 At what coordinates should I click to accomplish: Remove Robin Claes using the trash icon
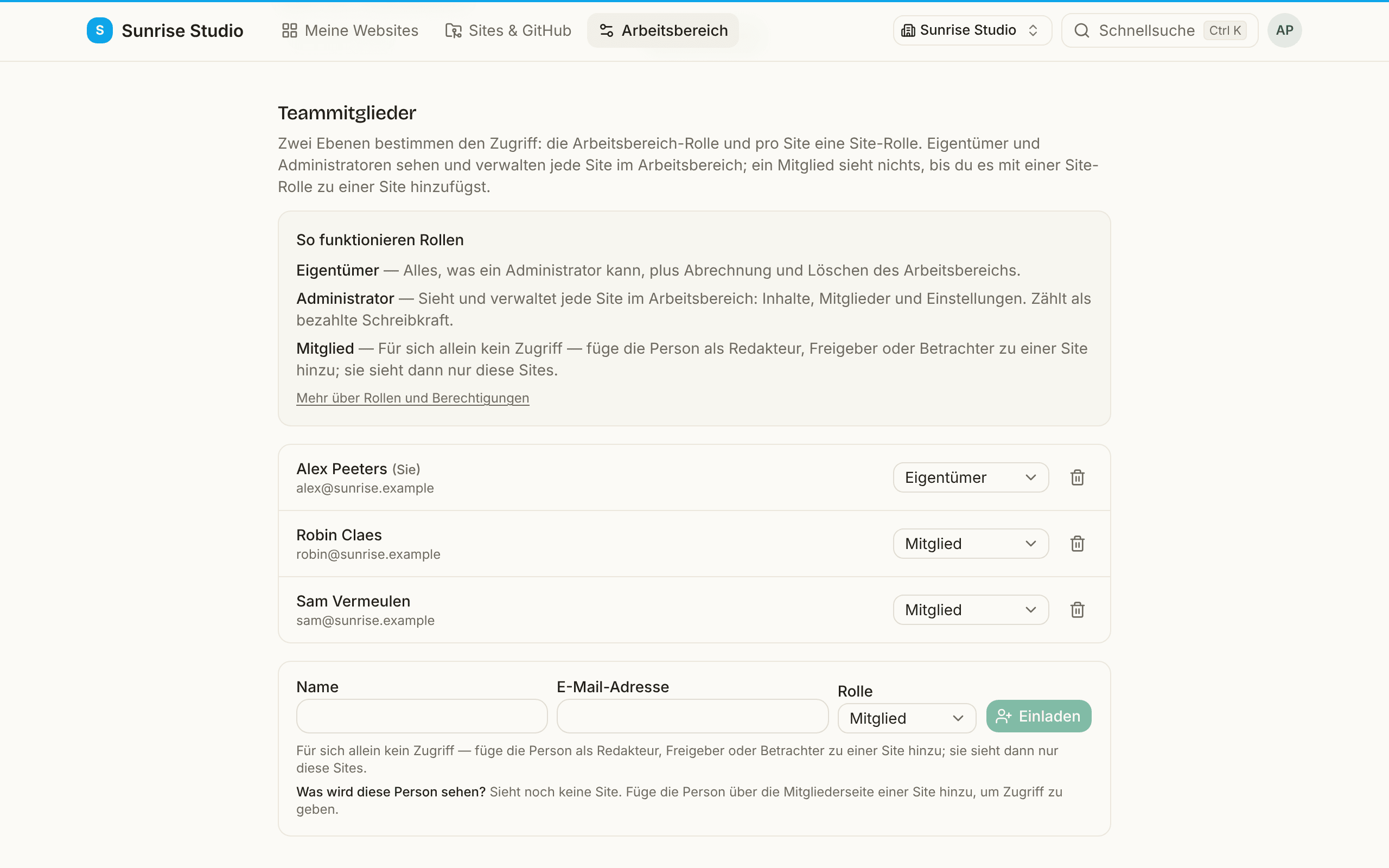pyautogui.click(x=1078, y=544)
